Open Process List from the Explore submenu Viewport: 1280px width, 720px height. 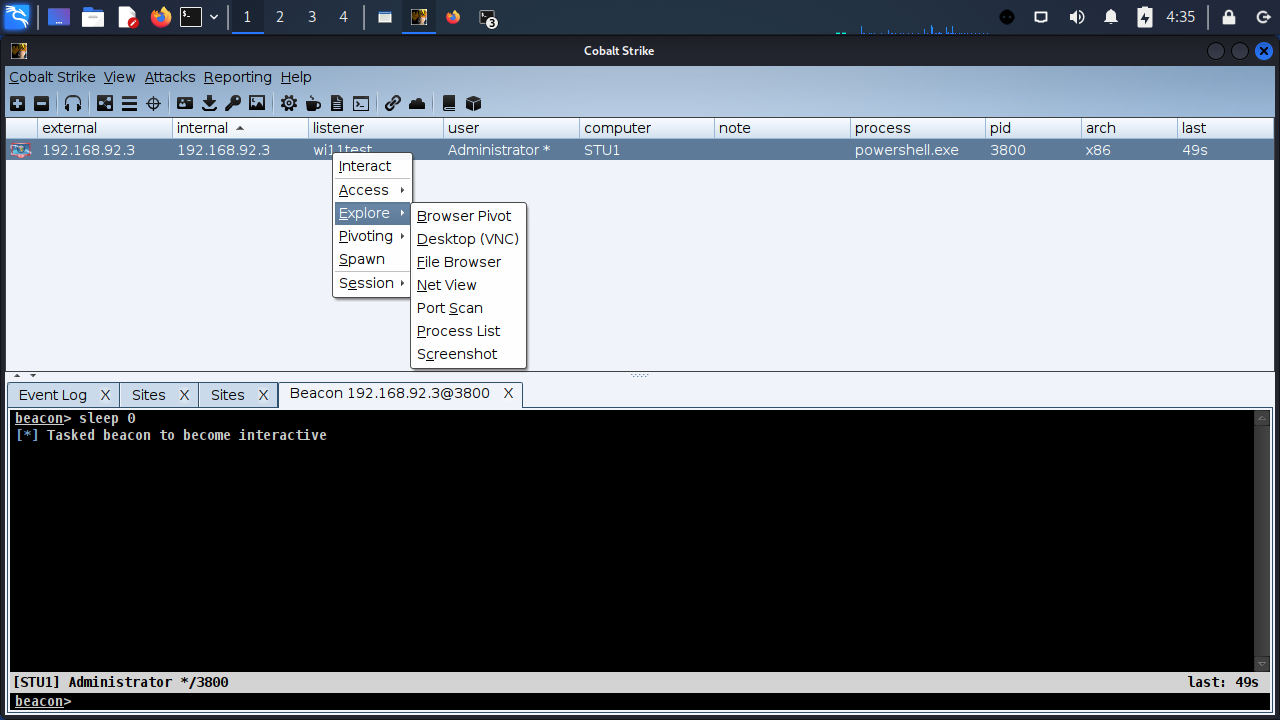pos(468,331)
